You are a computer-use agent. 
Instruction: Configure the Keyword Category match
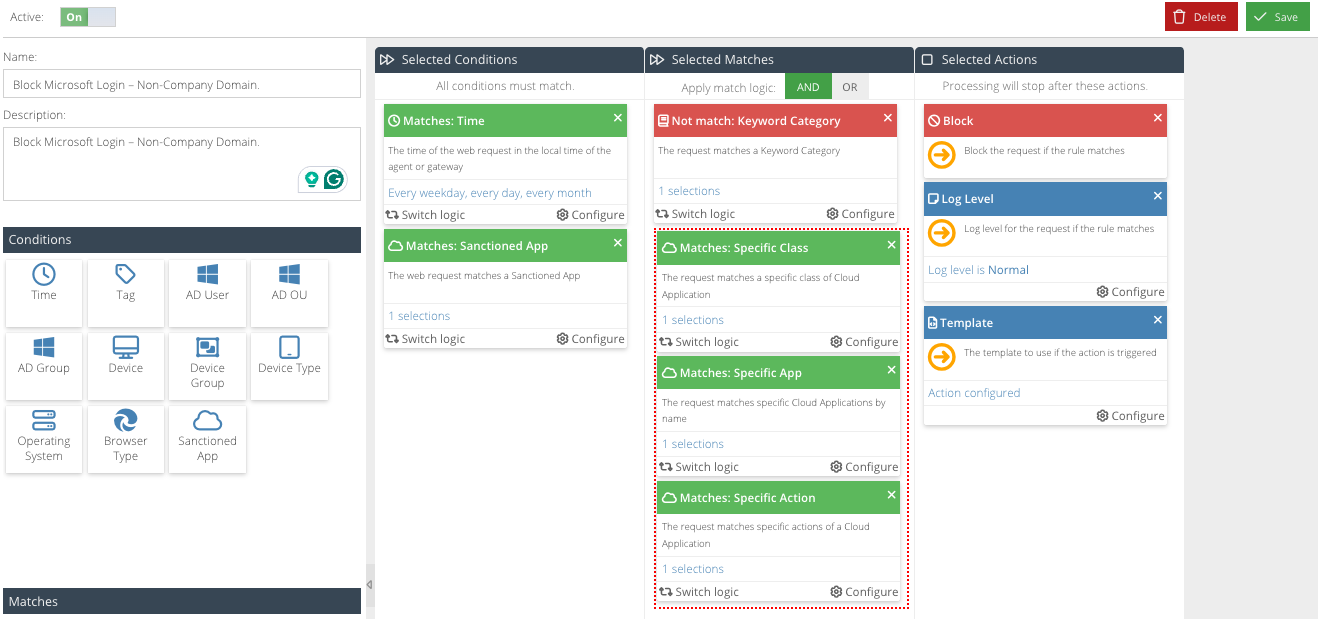click(x=860, y=214)
